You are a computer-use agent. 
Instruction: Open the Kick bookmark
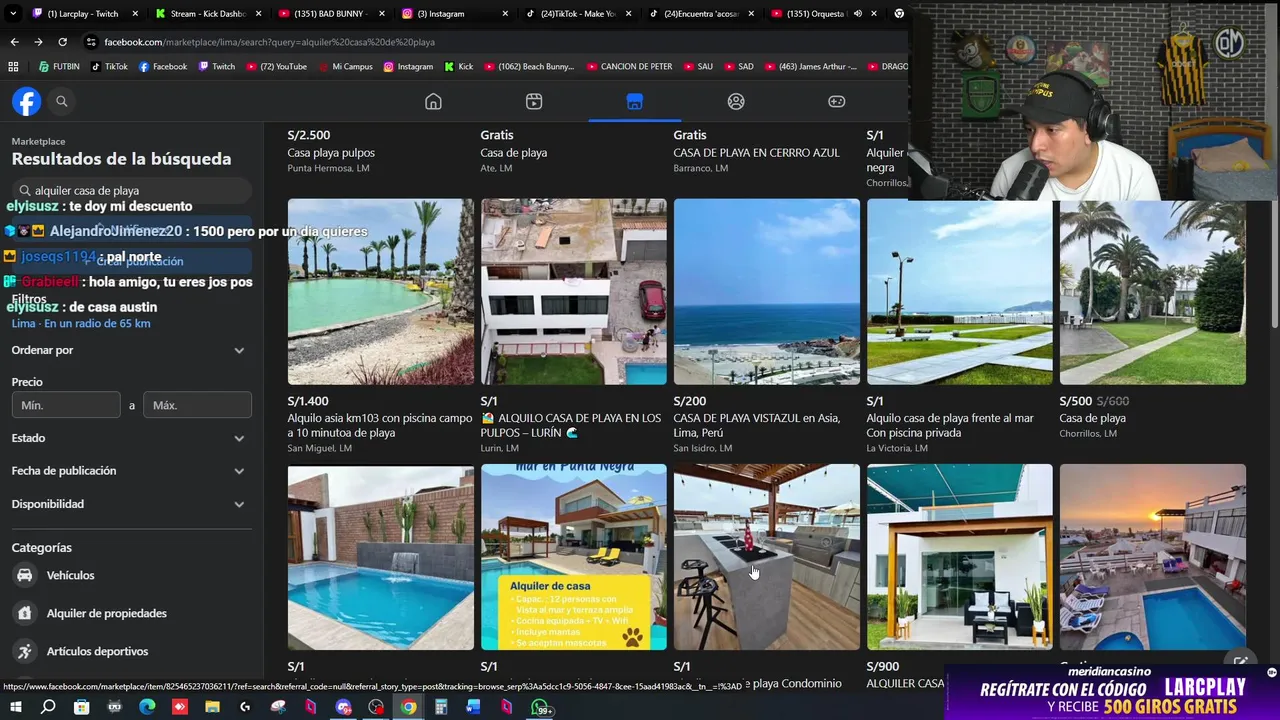coord(459,67)
